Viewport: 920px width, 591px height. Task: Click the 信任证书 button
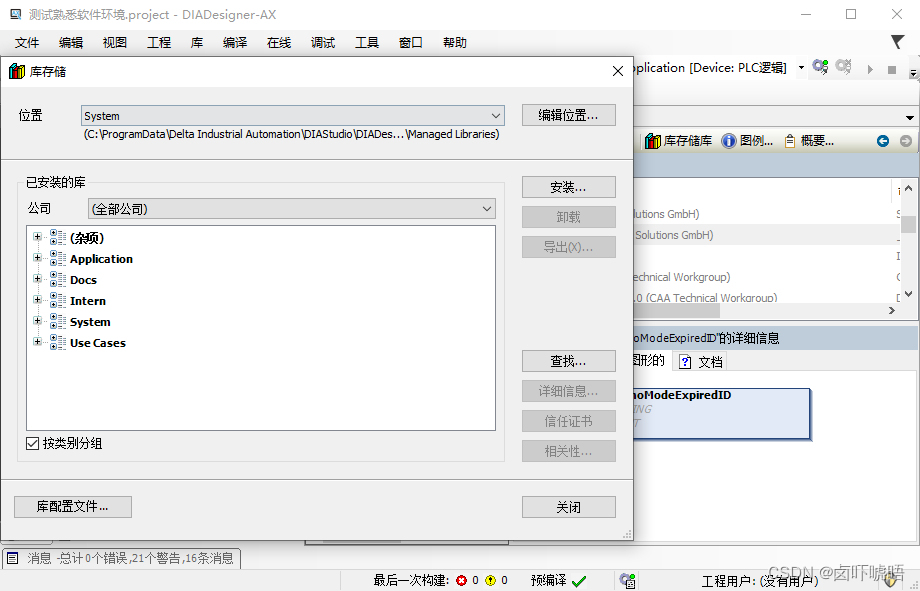coord(569,421)
